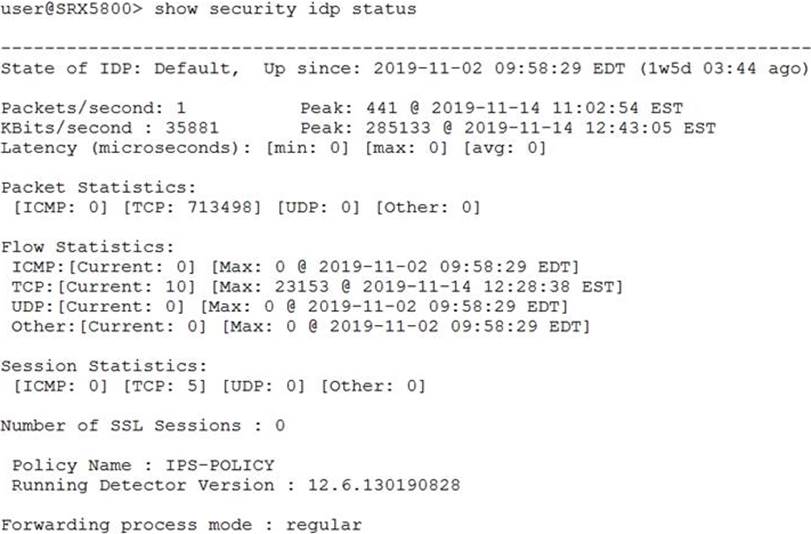Click the Packets/second value 1
The width and height of the screenshot is (811, 534).
coord(181,108)
